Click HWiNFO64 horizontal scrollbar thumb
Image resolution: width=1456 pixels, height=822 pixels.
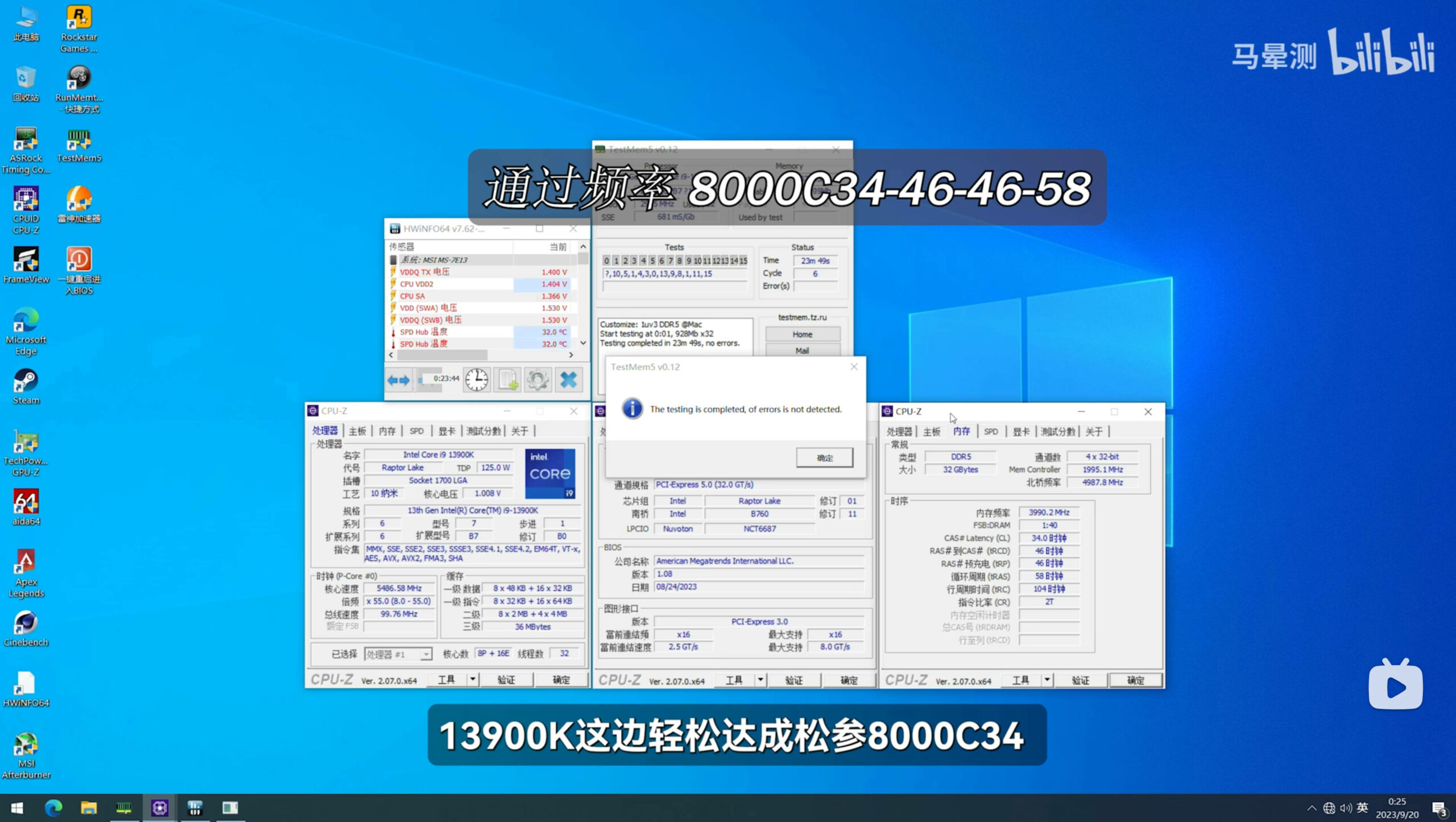pos(442,354)
